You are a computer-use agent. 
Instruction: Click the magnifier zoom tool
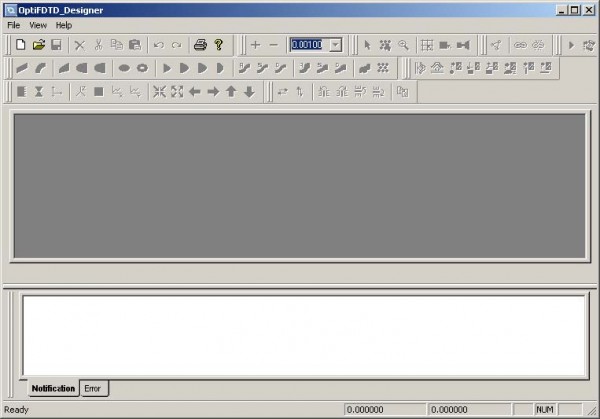(x=403, y=45)
